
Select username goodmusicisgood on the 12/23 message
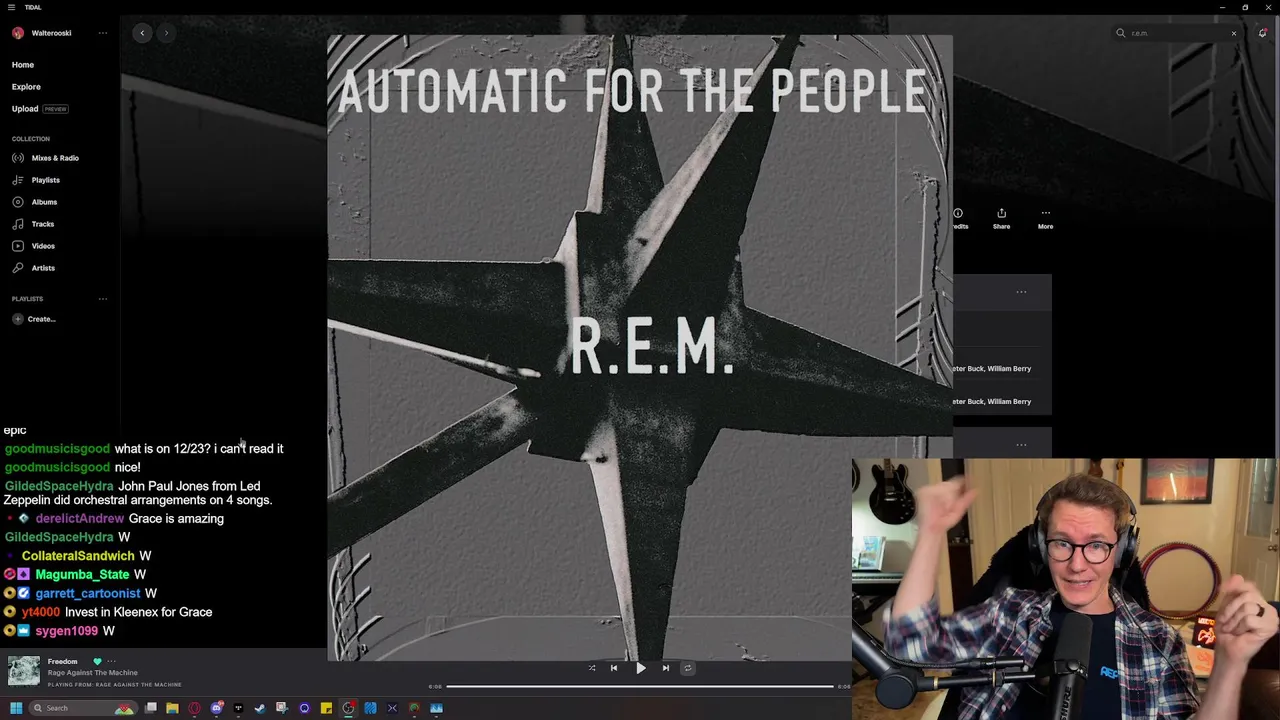(57, 449)
